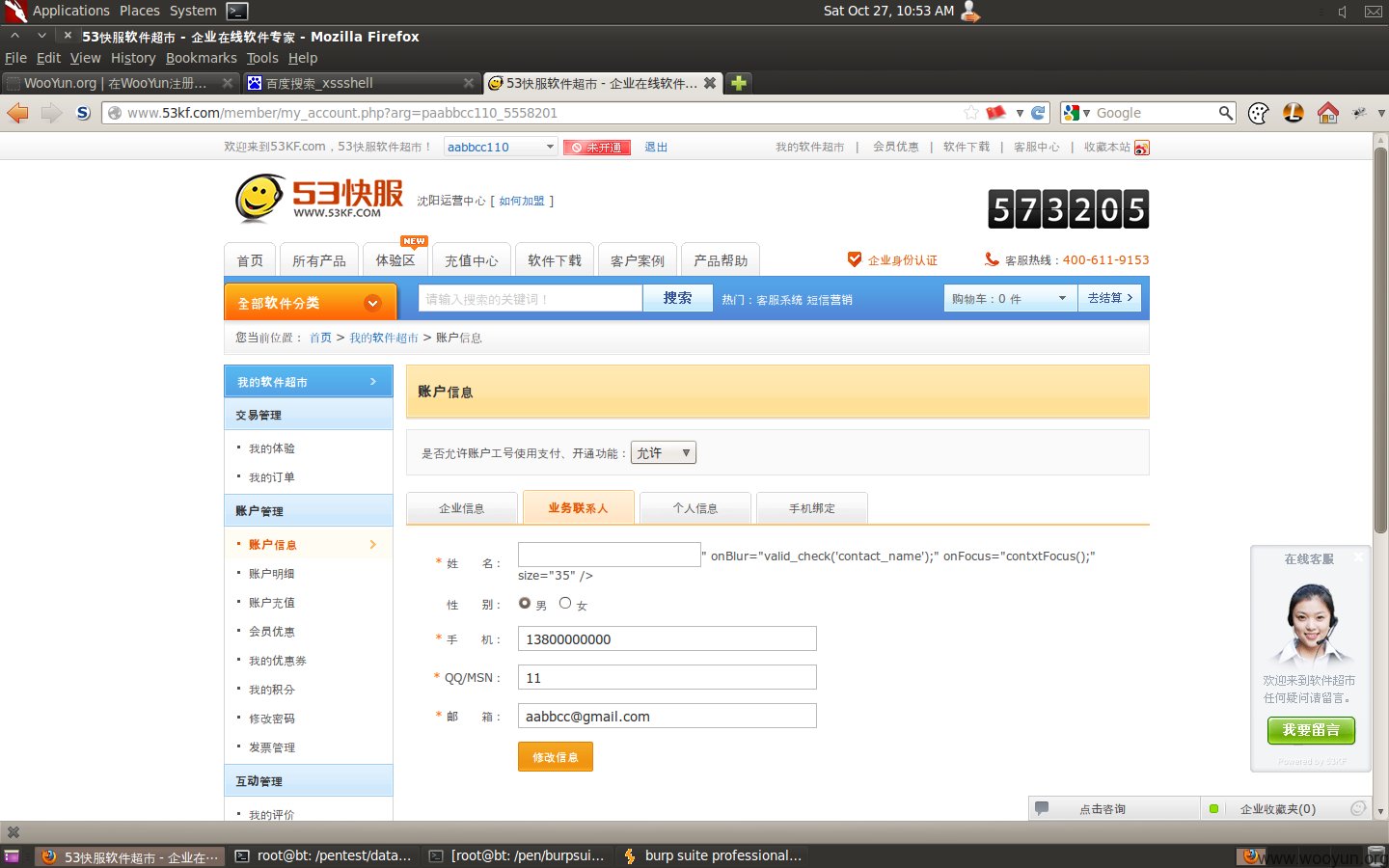Open the 允许 permission dropdown
The height and width of the screenshot is (868, 1389).
(x=664, y=452)
